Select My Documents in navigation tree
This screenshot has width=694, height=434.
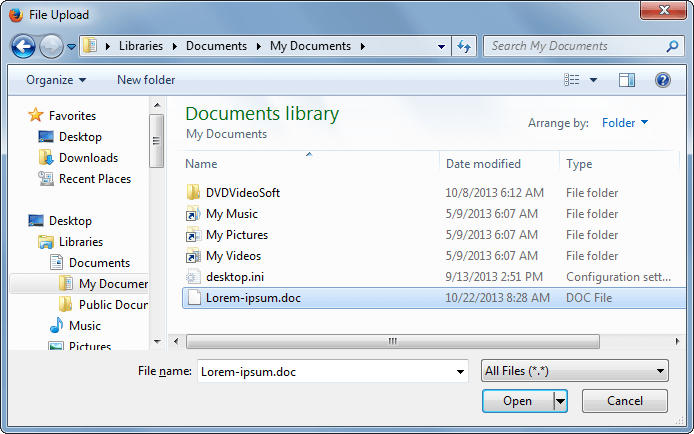coord(113,284)
